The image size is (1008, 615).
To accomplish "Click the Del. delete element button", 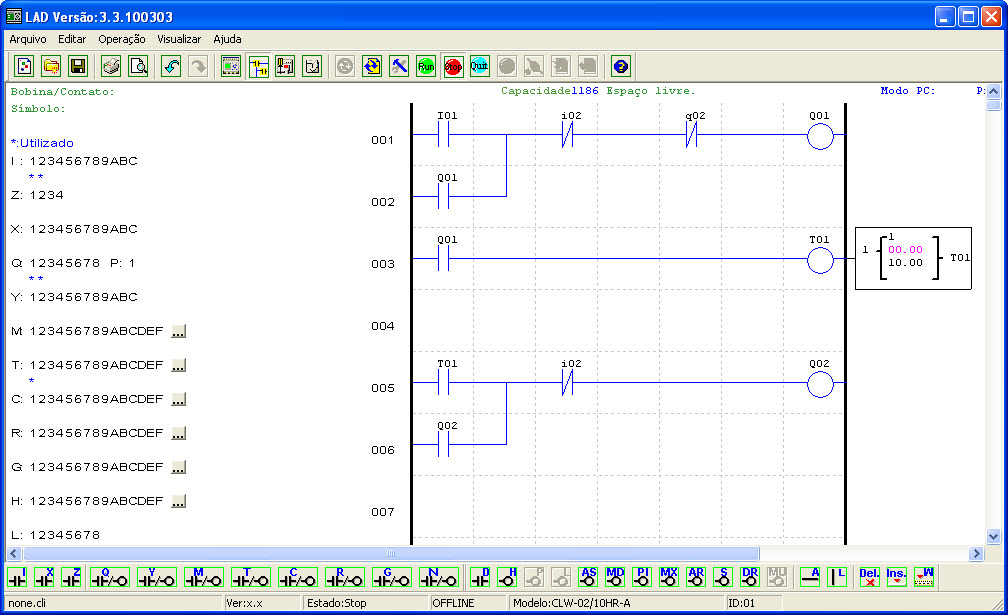I will (870, 577).
